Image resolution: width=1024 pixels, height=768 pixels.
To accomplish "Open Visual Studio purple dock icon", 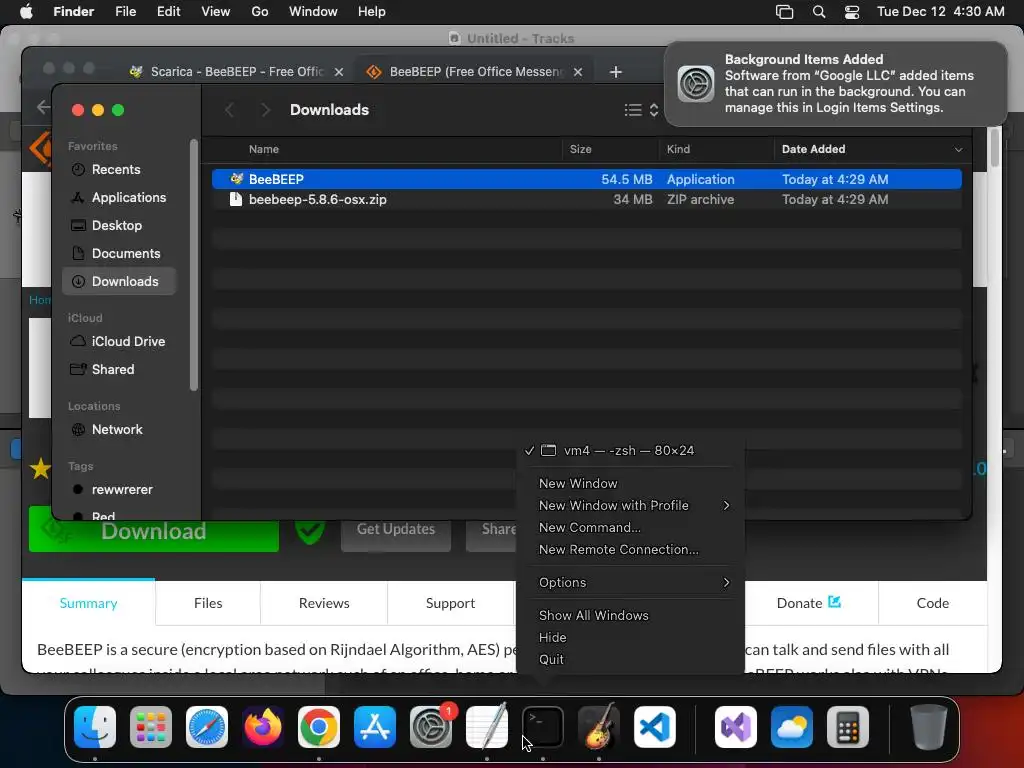I will [x=736, y=727].
